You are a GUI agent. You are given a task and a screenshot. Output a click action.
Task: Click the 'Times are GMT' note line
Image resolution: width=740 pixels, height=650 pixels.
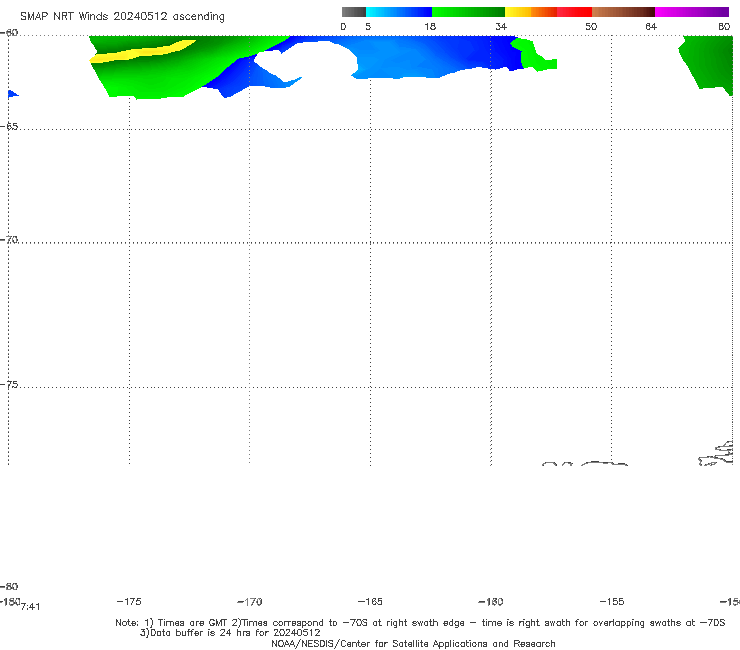coord(420,623)
